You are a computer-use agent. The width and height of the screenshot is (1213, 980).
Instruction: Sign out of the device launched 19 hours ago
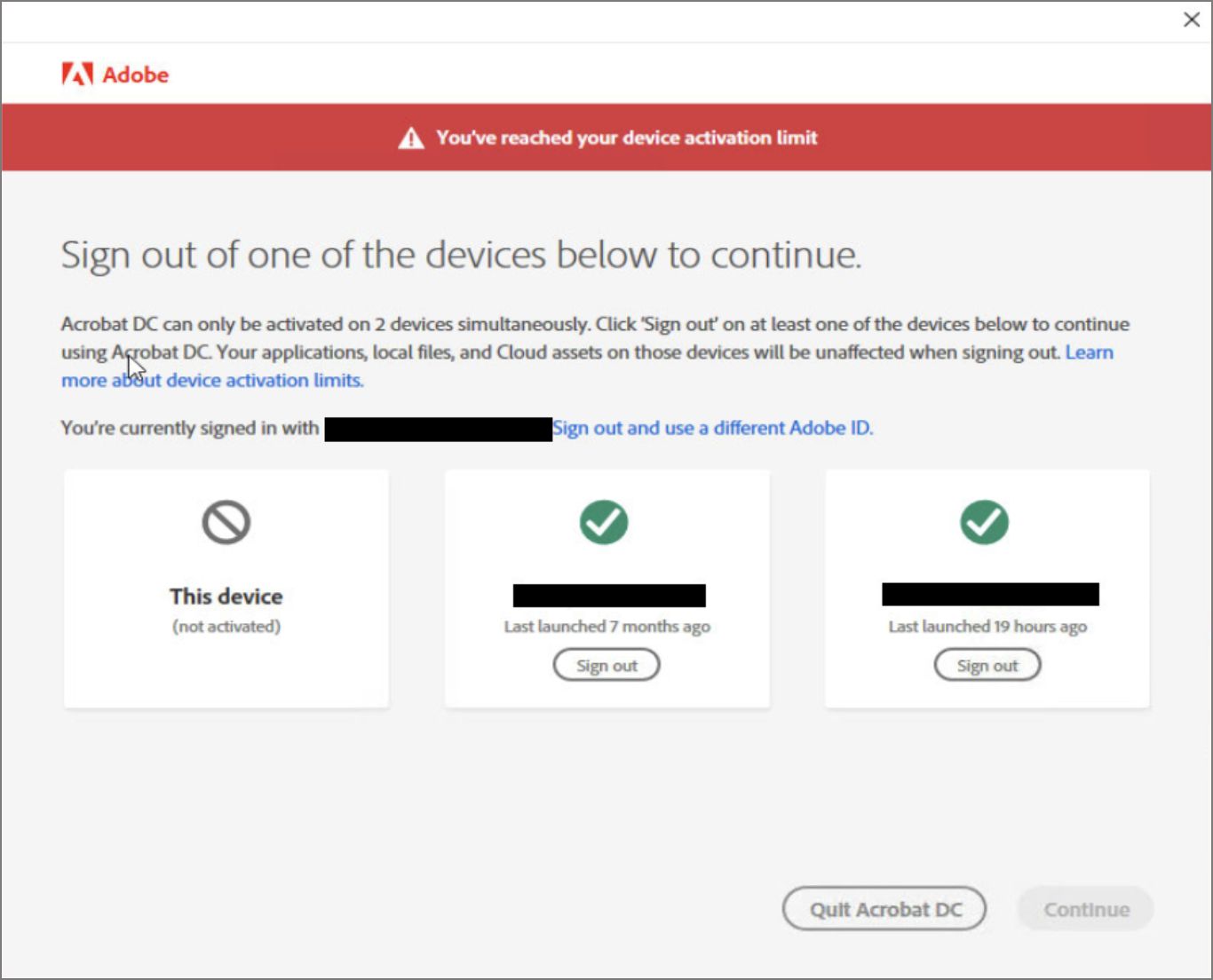click(x=987, y=664)
